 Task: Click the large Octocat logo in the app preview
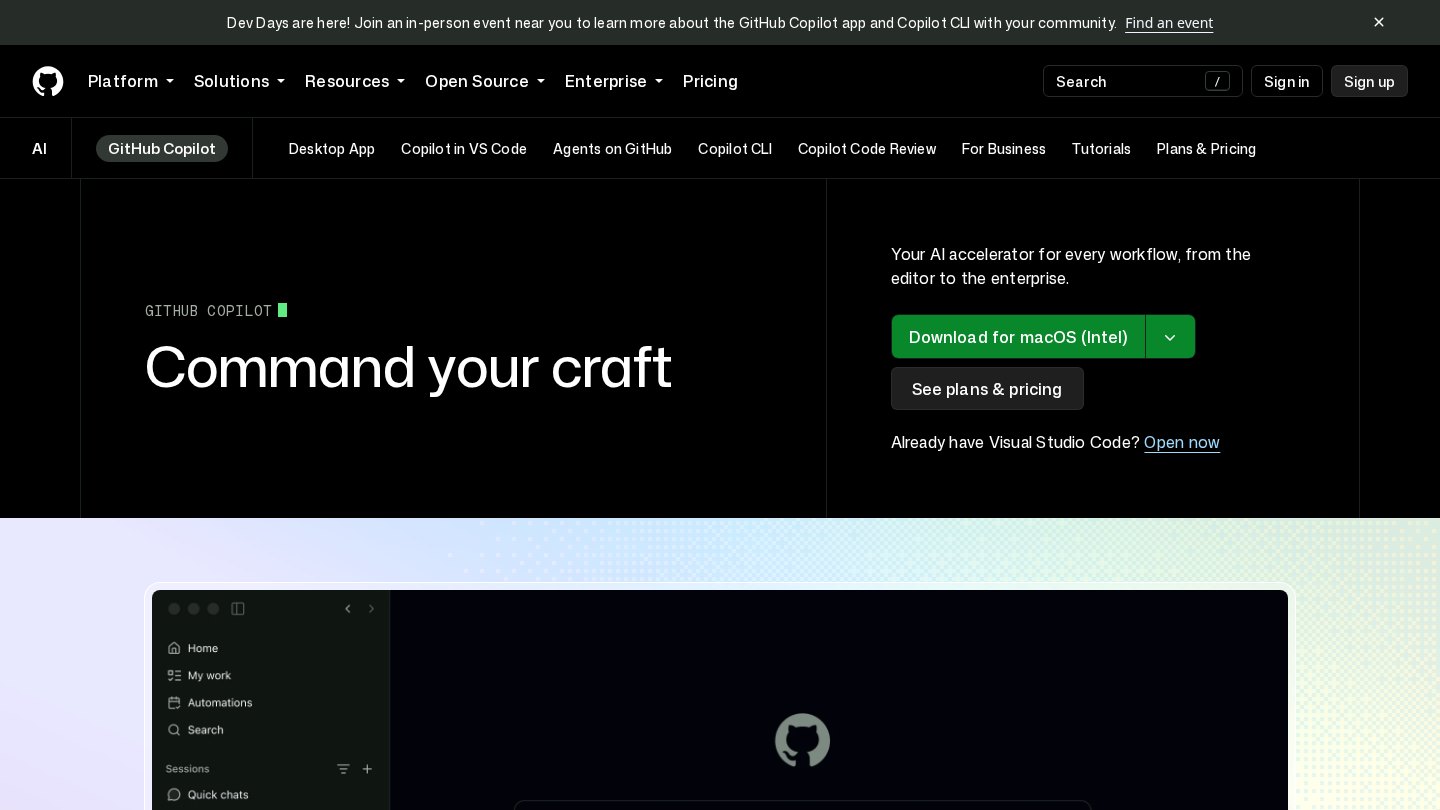click(x=802, y=740)
